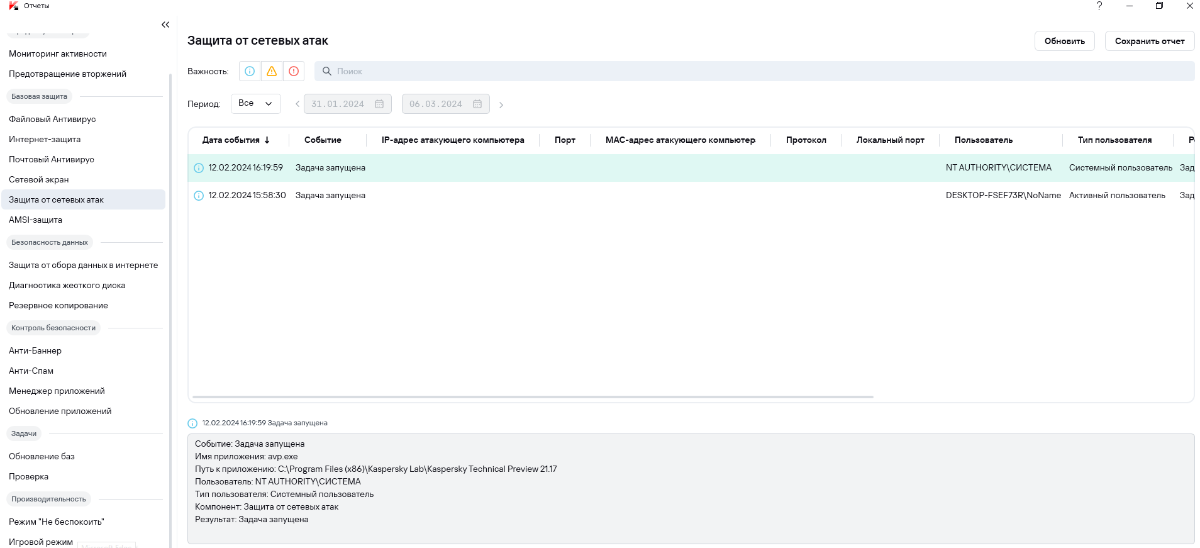Select Защита от сетевых атак in the sidebar

83,199
